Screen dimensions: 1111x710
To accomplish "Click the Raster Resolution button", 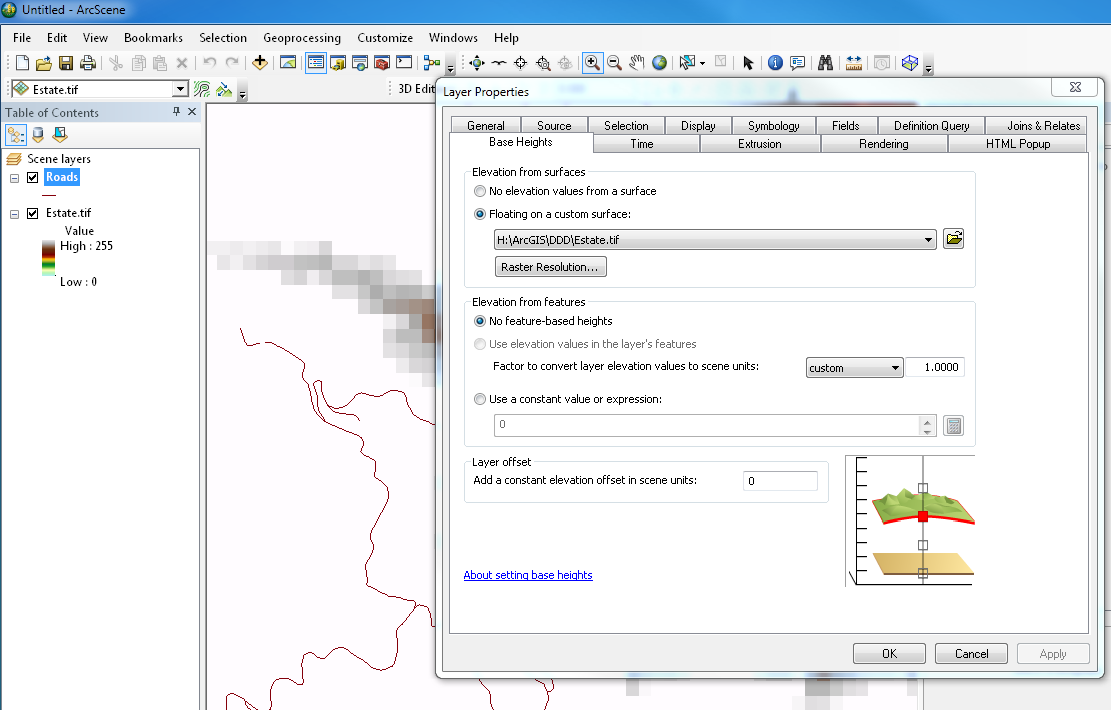I will click(550, 267).
